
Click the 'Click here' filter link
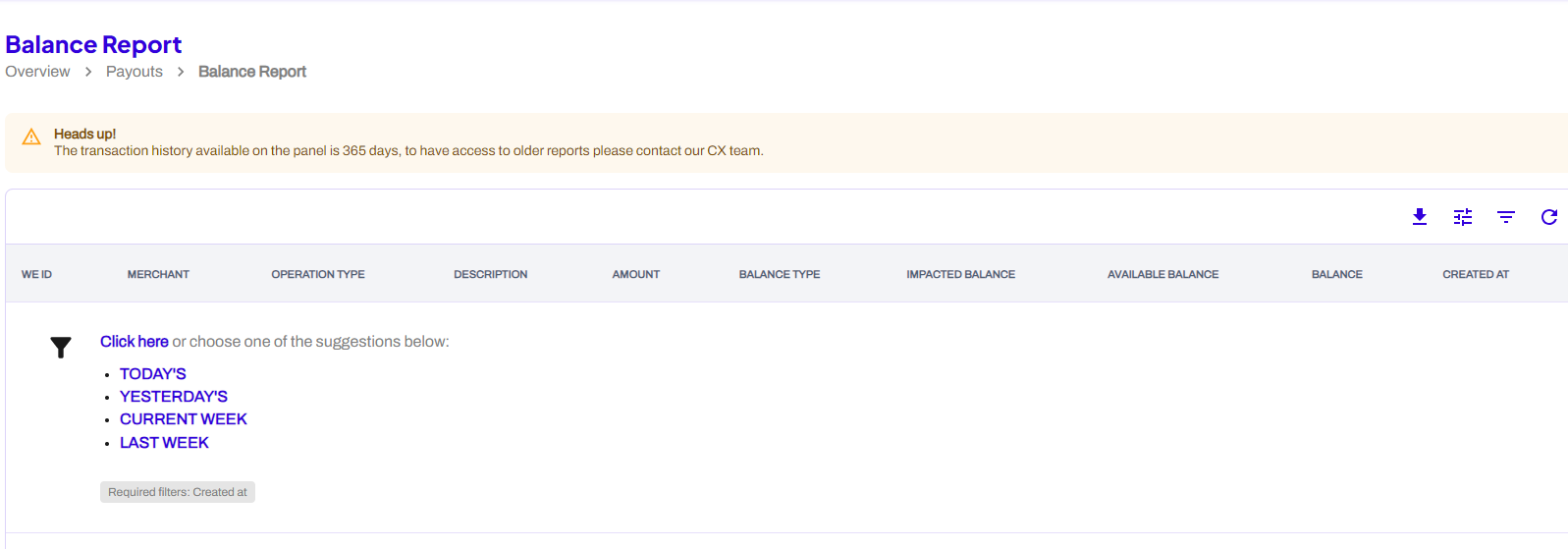click(135, 342)
